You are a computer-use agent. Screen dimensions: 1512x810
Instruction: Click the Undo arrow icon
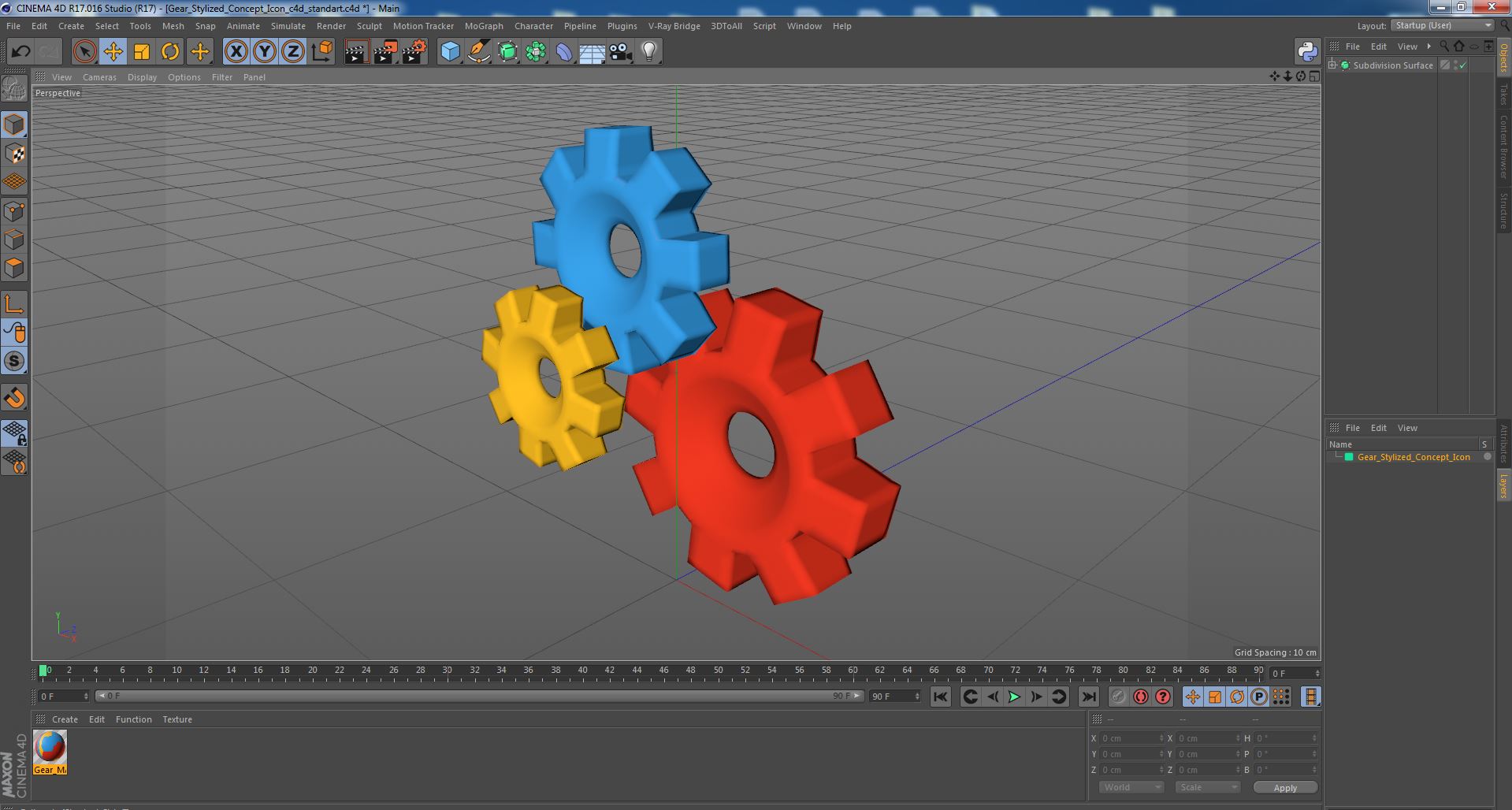pyautogui.click(x=20, y=52)
